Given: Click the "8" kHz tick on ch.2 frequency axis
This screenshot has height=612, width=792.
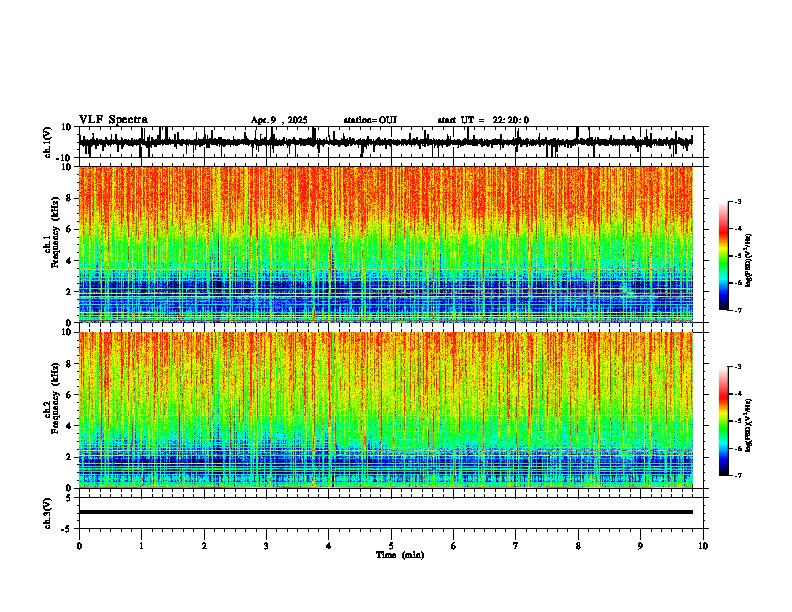Looking at the screenshot, I should [70, 364].
